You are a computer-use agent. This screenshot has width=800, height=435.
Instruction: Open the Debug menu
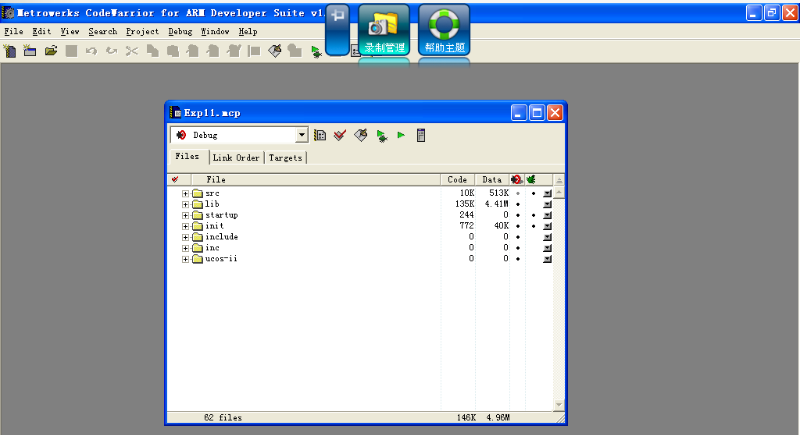tap(180, 32)
